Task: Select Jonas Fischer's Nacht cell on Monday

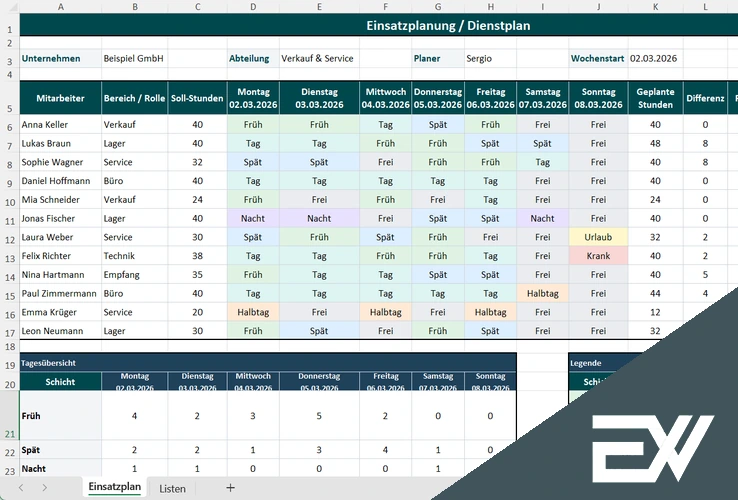Action: [253, 218]
